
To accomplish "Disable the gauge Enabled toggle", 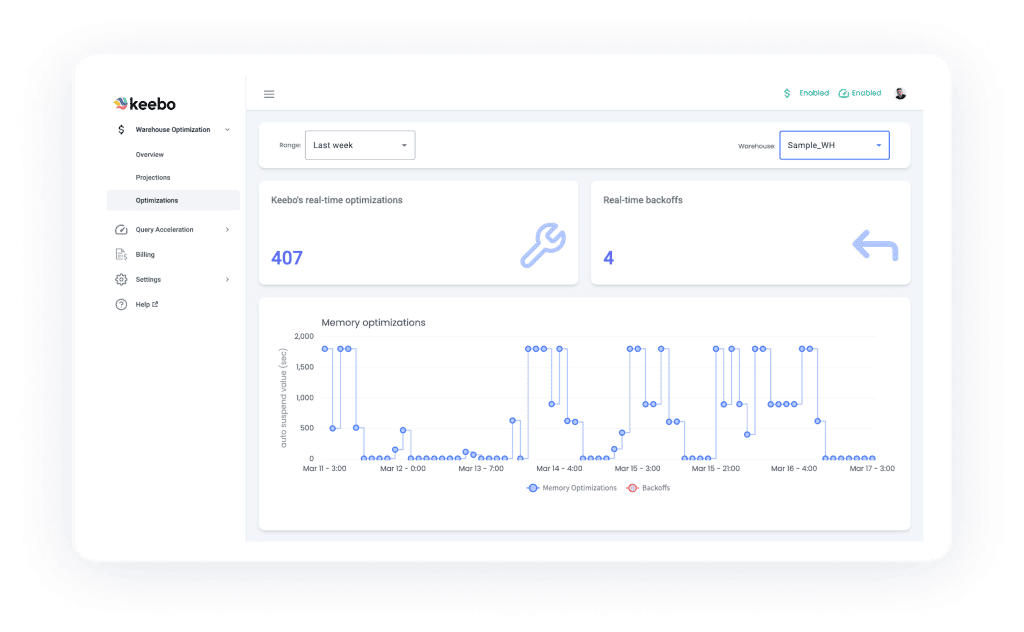I will [860, 93].
